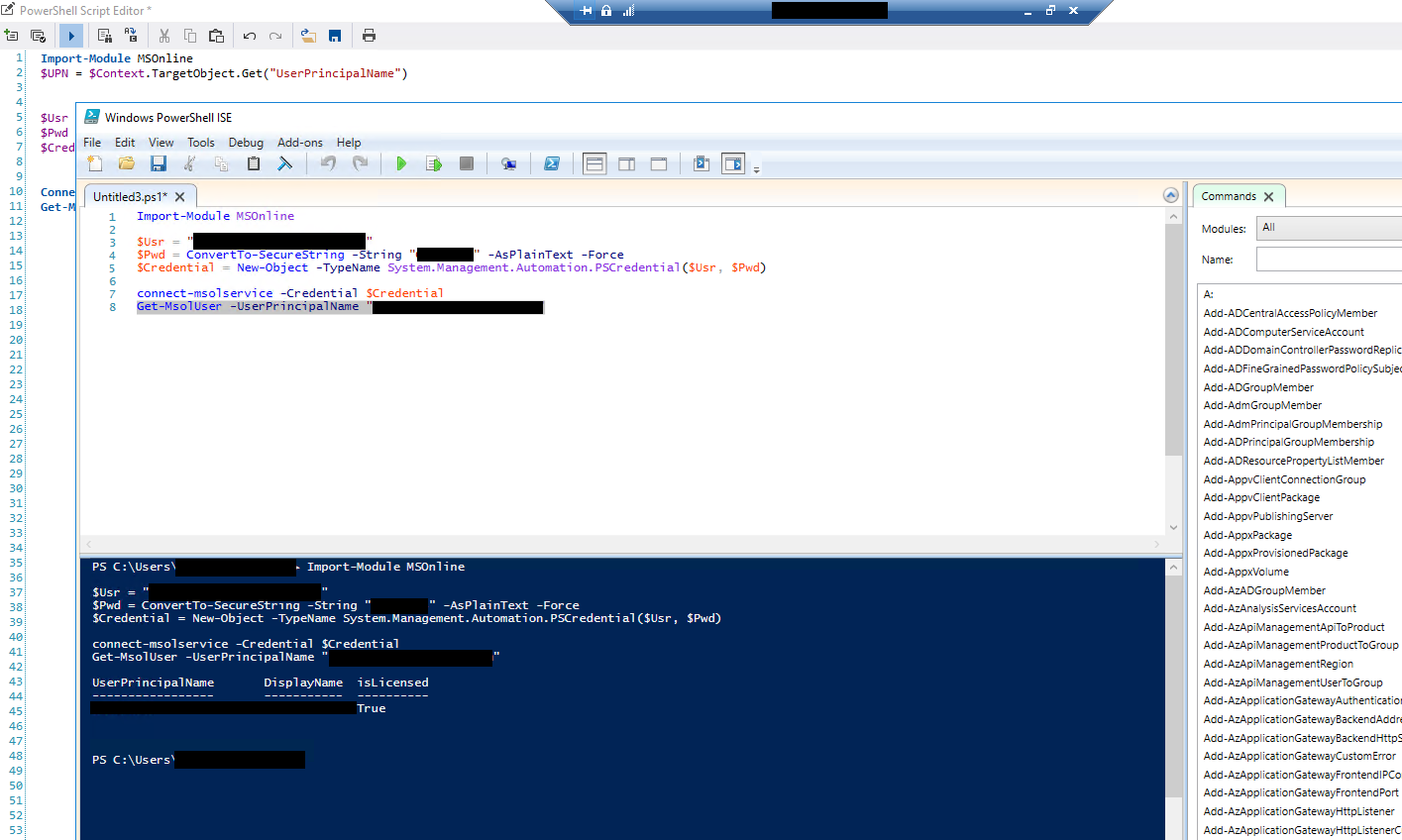Close the Commands add-on pane

coord(1268,197)
